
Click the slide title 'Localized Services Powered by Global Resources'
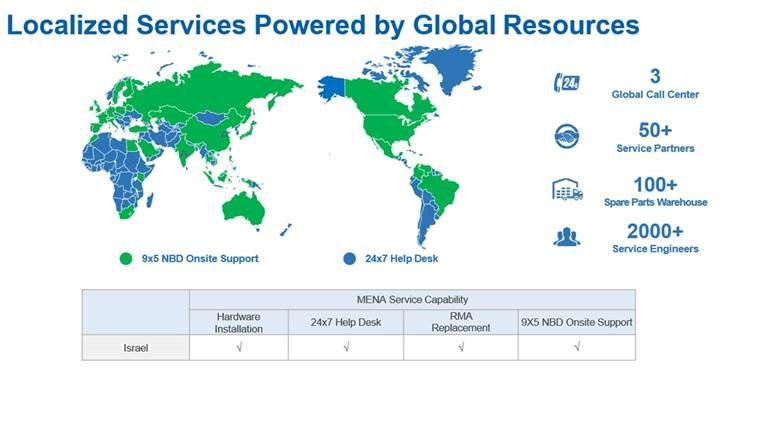323,25
